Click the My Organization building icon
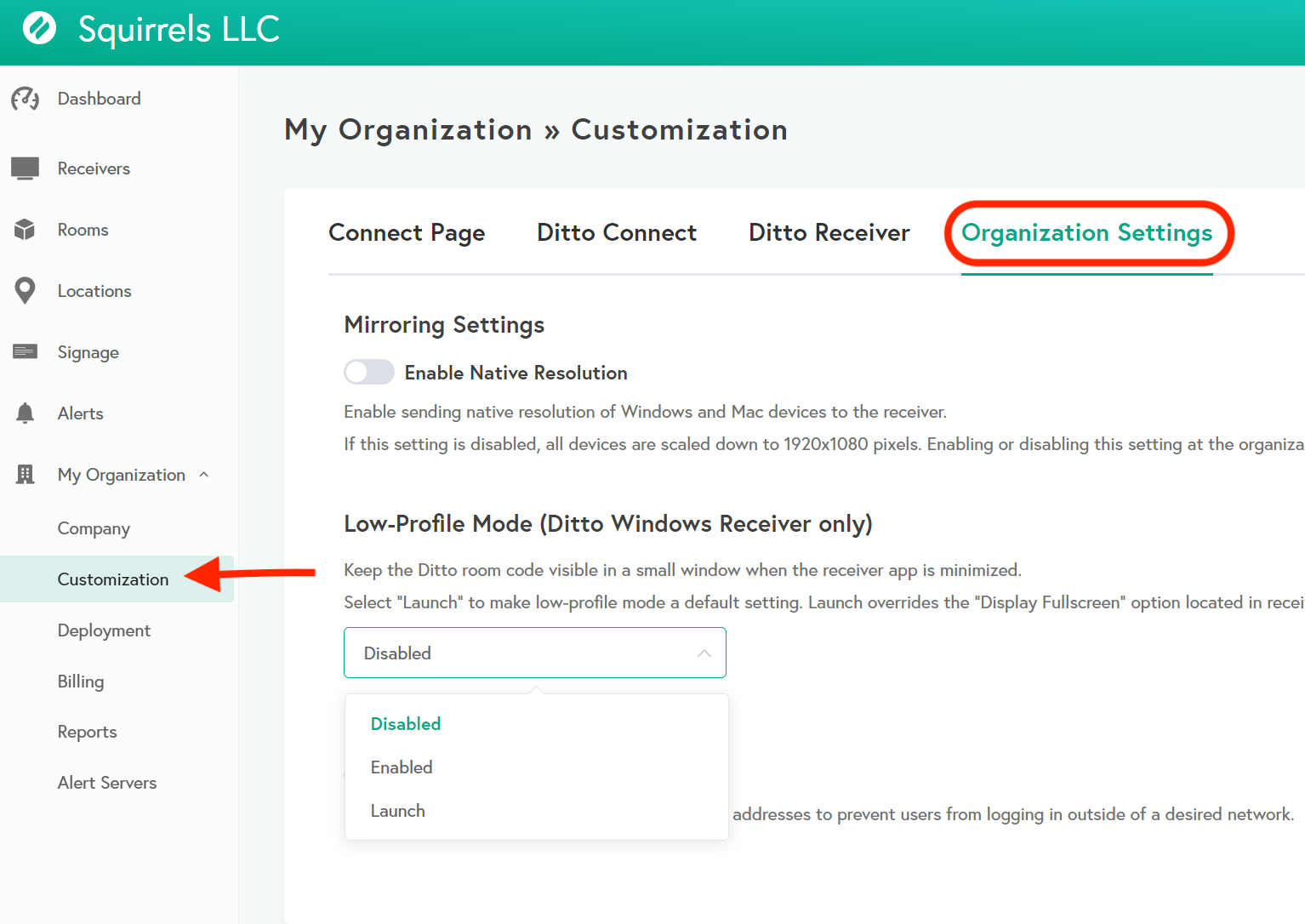This screenshot has height=924, width=1305. [x=26, y=475]
